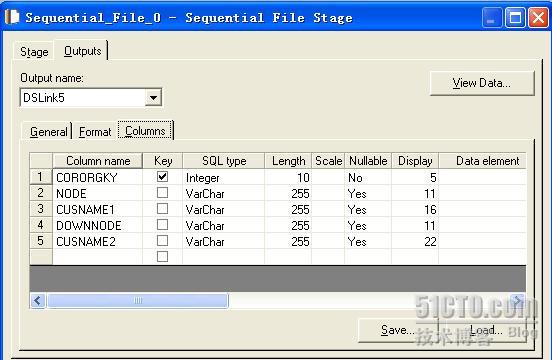Maximize the Sequential File Stage window
Viewport: 552px width, 360px height.
(x=515, y=17)
